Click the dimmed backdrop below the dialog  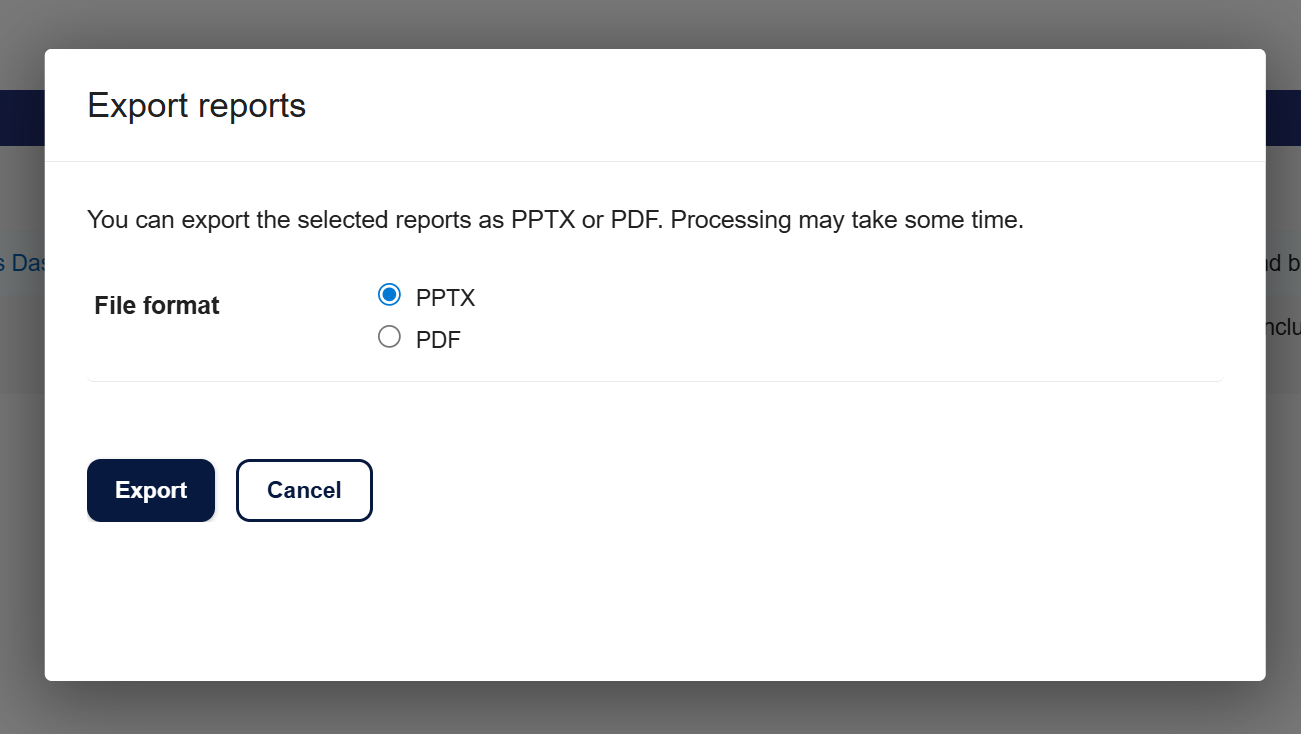(650, 708)
